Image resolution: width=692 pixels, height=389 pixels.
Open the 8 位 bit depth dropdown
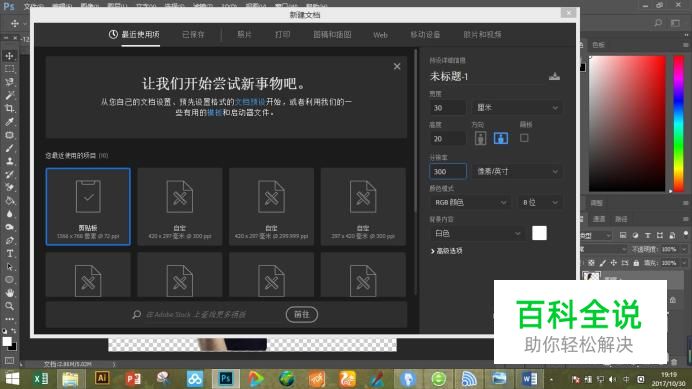[x=540, y=202]
